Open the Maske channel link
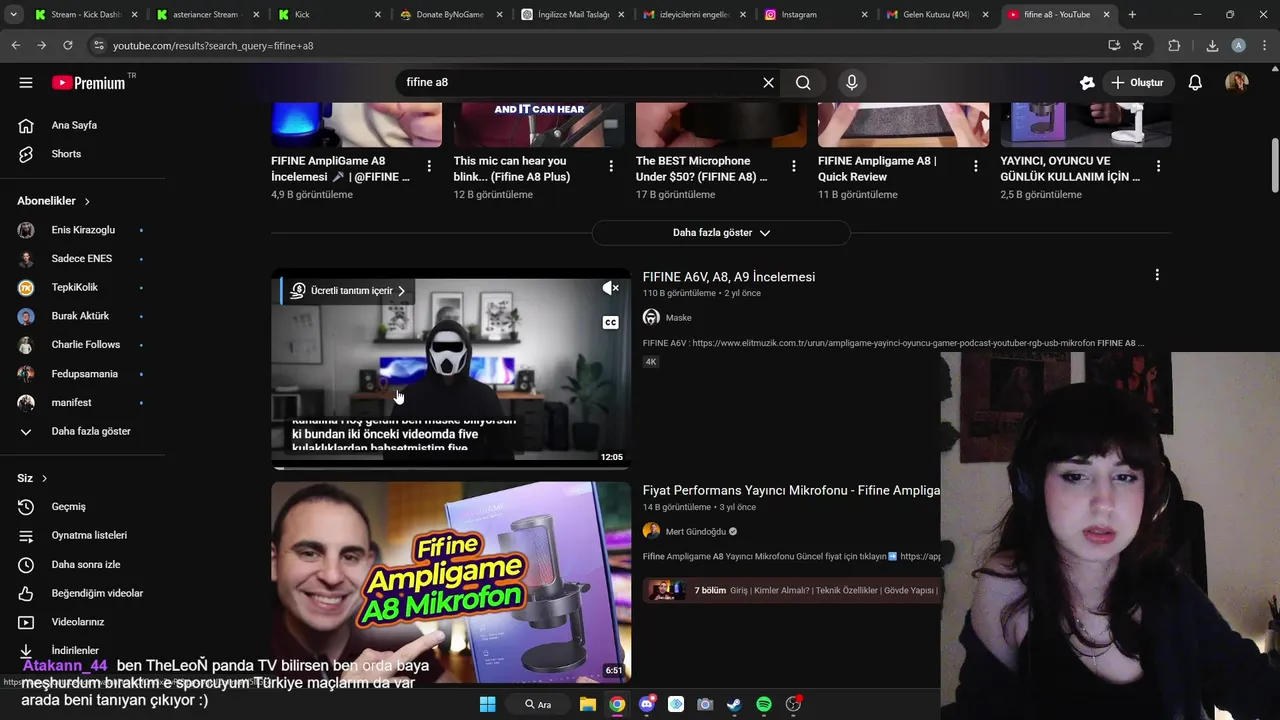The width and height of the screenshot is (1280, 720). pyautogui.click(x=679, y=318)
